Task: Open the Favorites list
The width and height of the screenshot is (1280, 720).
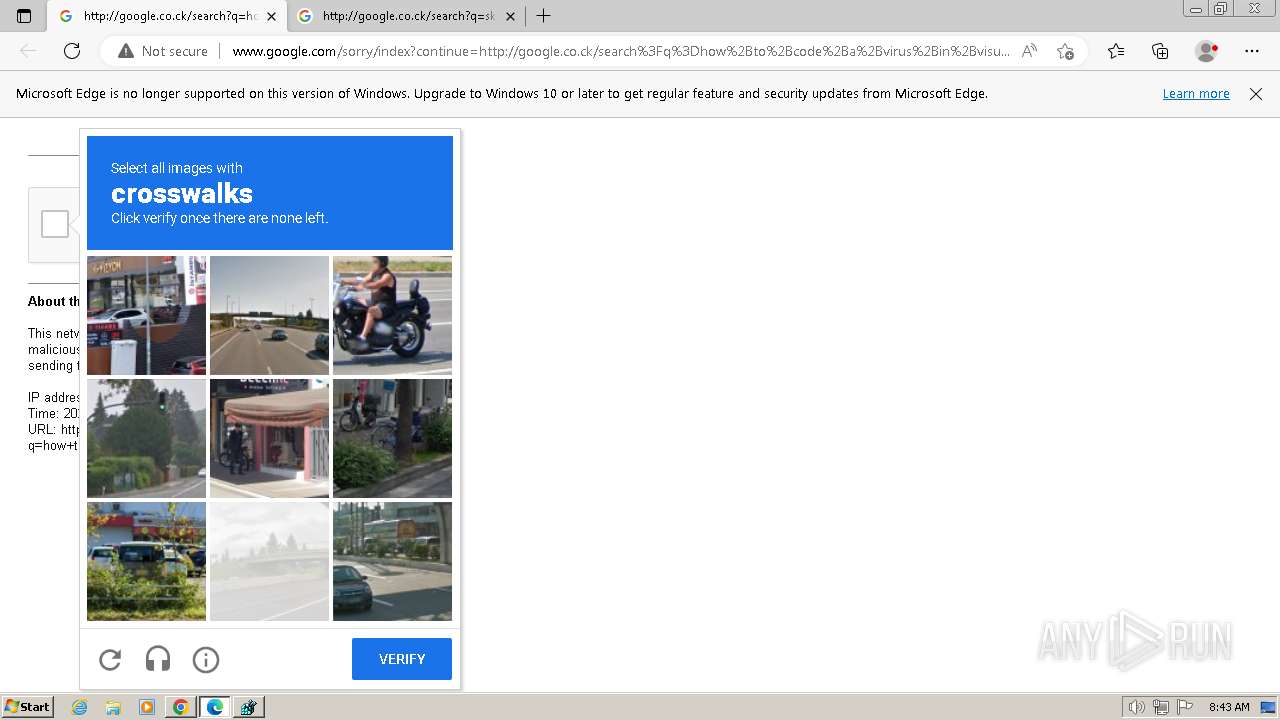Action: click(1116, 51)
